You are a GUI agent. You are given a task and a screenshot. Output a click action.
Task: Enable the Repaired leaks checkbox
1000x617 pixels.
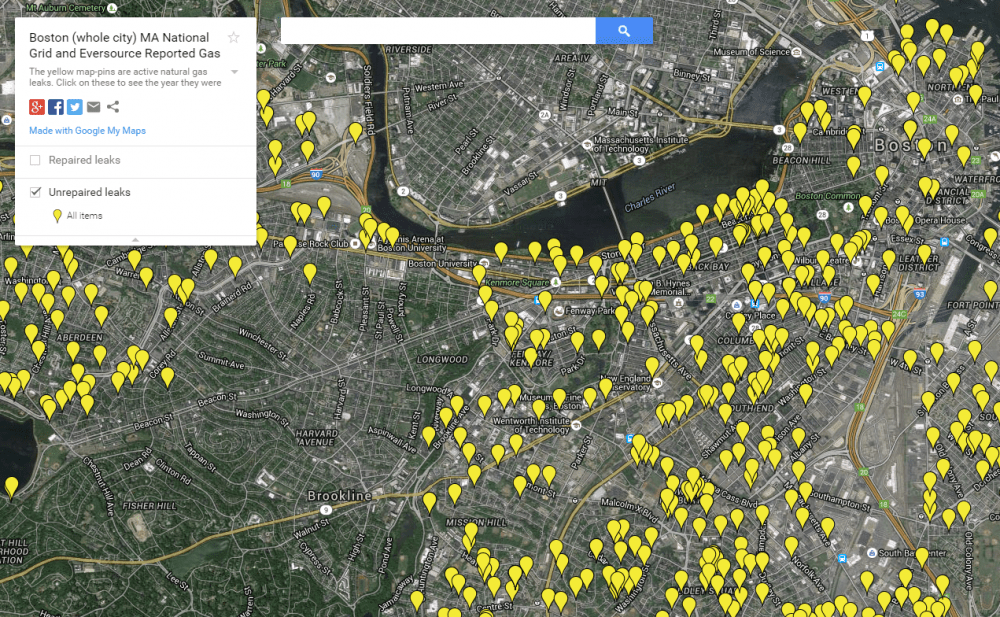35,160
